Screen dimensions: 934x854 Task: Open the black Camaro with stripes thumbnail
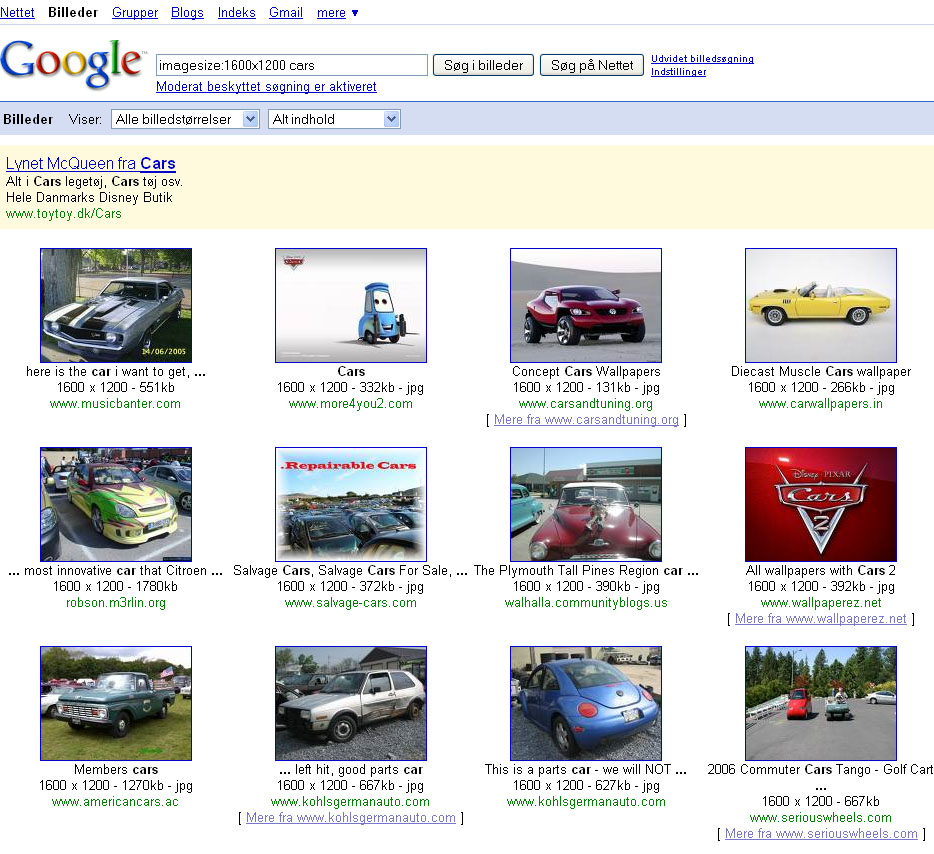pyautogui.click(x=116, y=305)
